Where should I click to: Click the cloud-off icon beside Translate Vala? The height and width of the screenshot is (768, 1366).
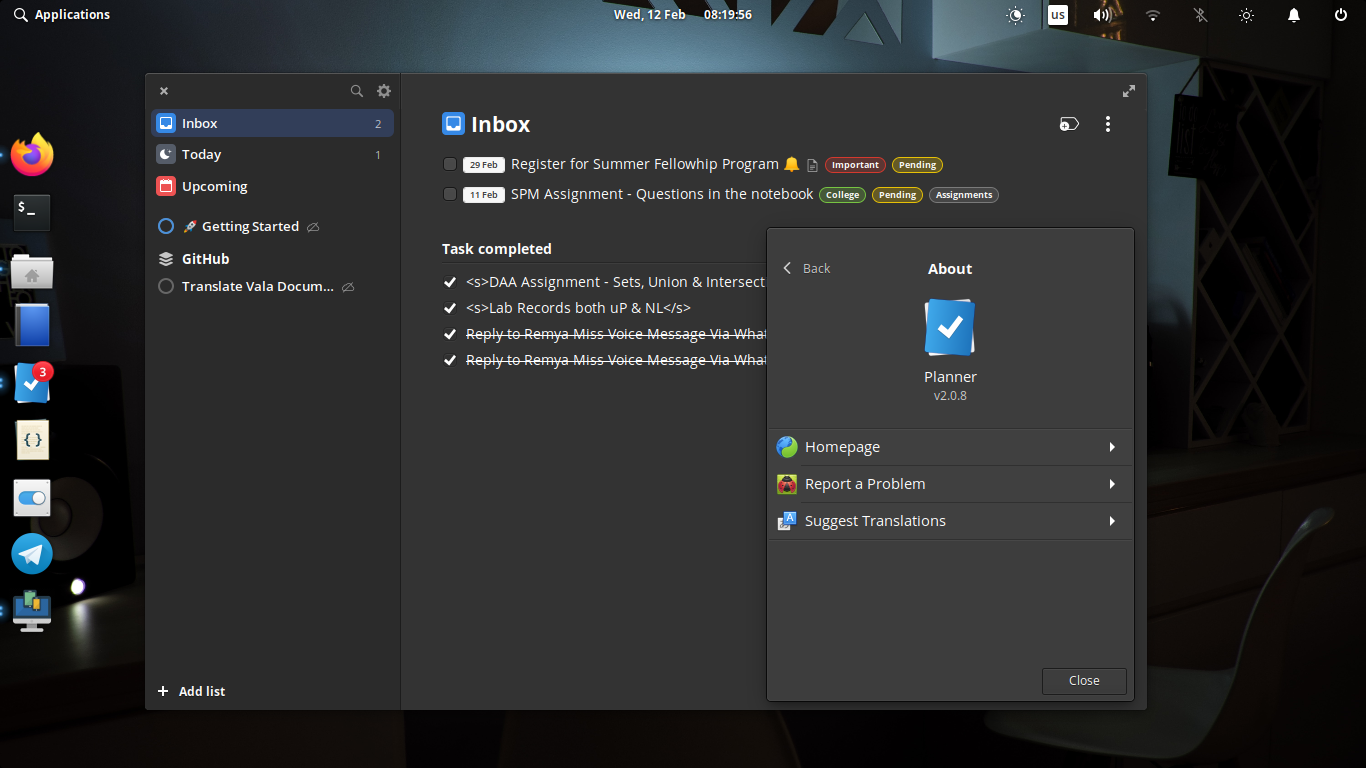[348, 287]
